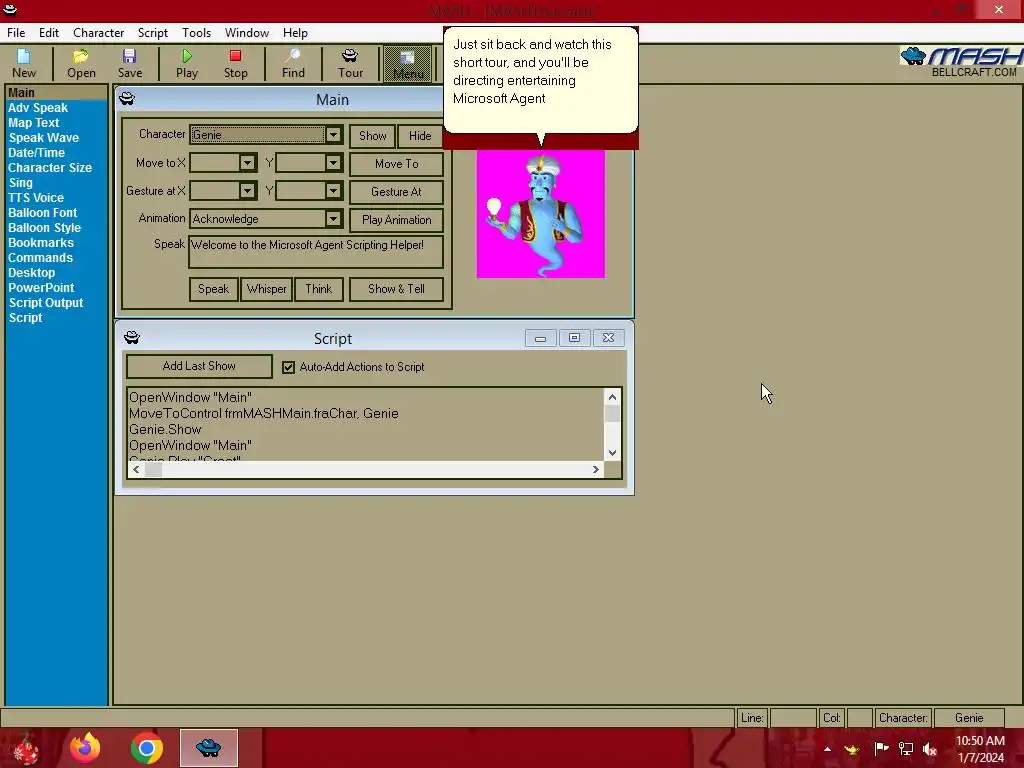Select Character Size in the sidebar
This screenshot has height=768, width=1024.
[x=50, y=168]
